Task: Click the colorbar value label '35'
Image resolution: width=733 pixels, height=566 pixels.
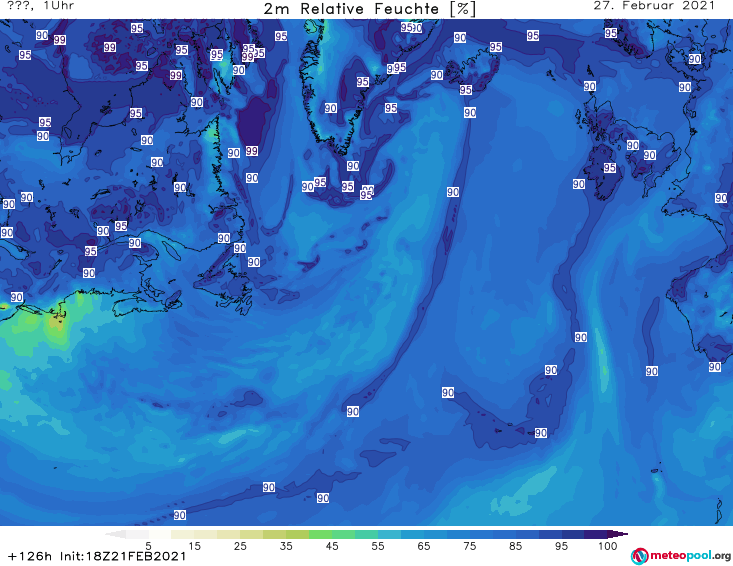Action: (x=286, y=546)
